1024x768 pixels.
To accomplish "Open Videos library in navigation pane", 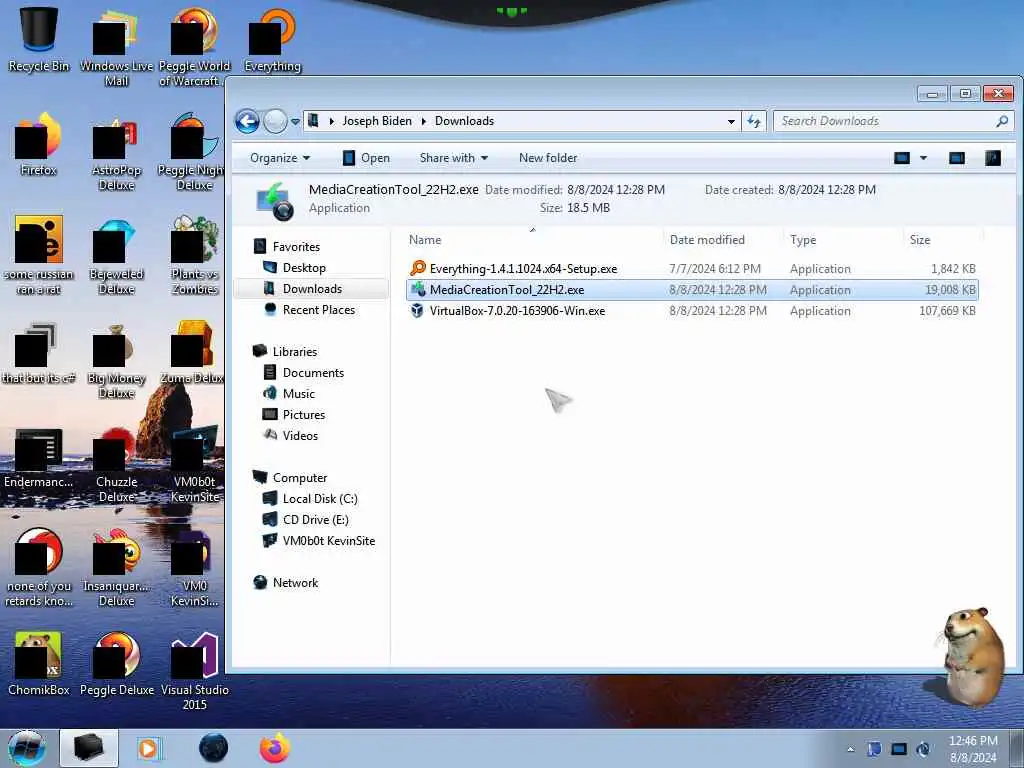I will coord(291,436).
